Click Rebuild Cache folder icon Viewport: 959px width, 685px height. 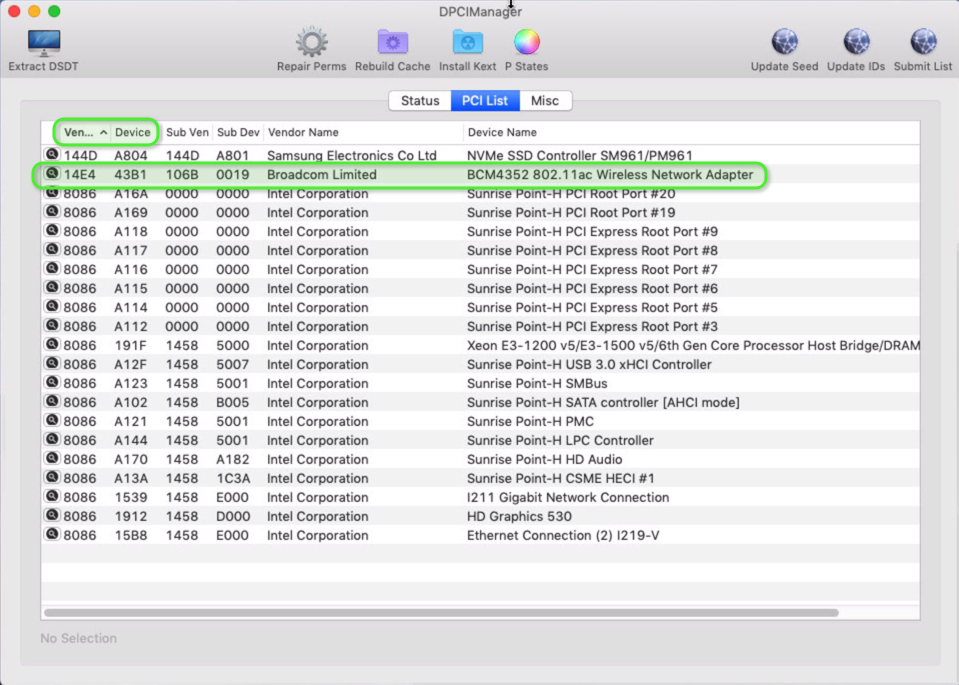[x=392, y=43]
